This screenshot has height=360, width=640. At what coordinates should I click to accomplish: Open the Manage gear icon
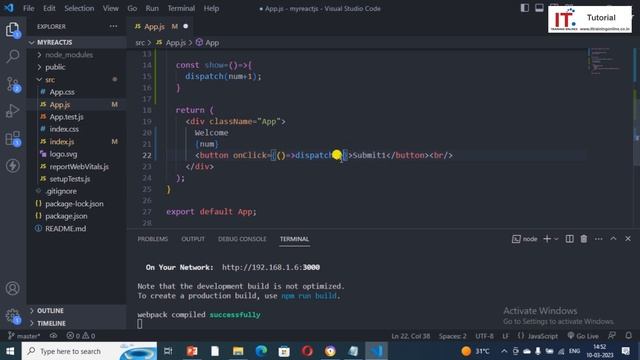13,316
